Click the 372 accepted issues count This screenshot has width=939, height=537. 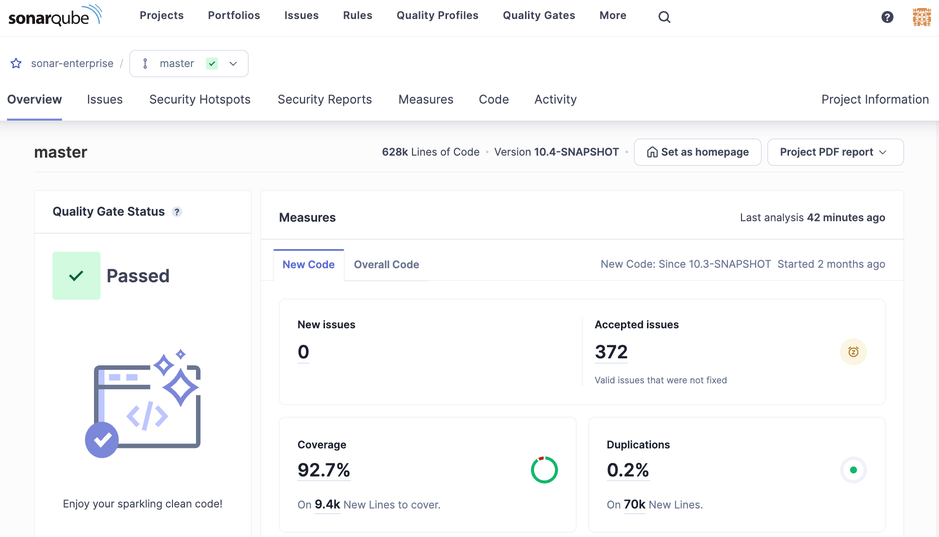click(611, 352)
